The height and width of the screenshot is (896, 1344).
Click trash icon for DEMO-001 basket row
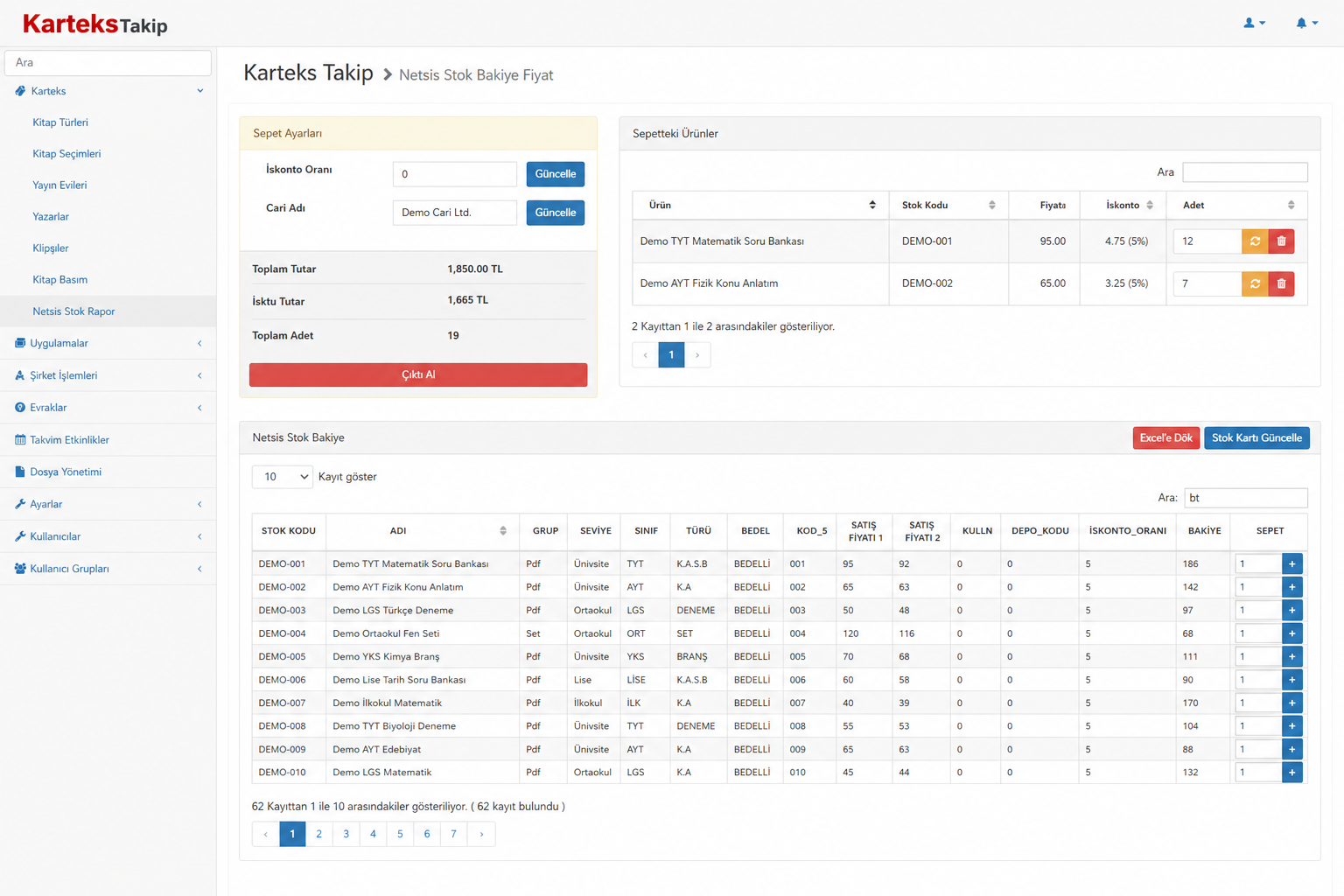(1281, 241)
